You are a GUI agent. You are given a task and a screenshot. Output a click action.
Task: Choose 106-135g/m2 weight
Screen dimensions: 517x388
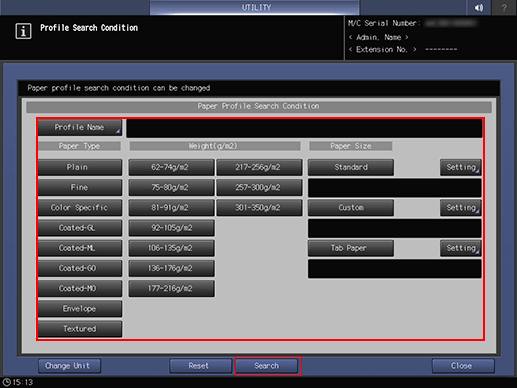pyautogui.click(x=171, y=248)
